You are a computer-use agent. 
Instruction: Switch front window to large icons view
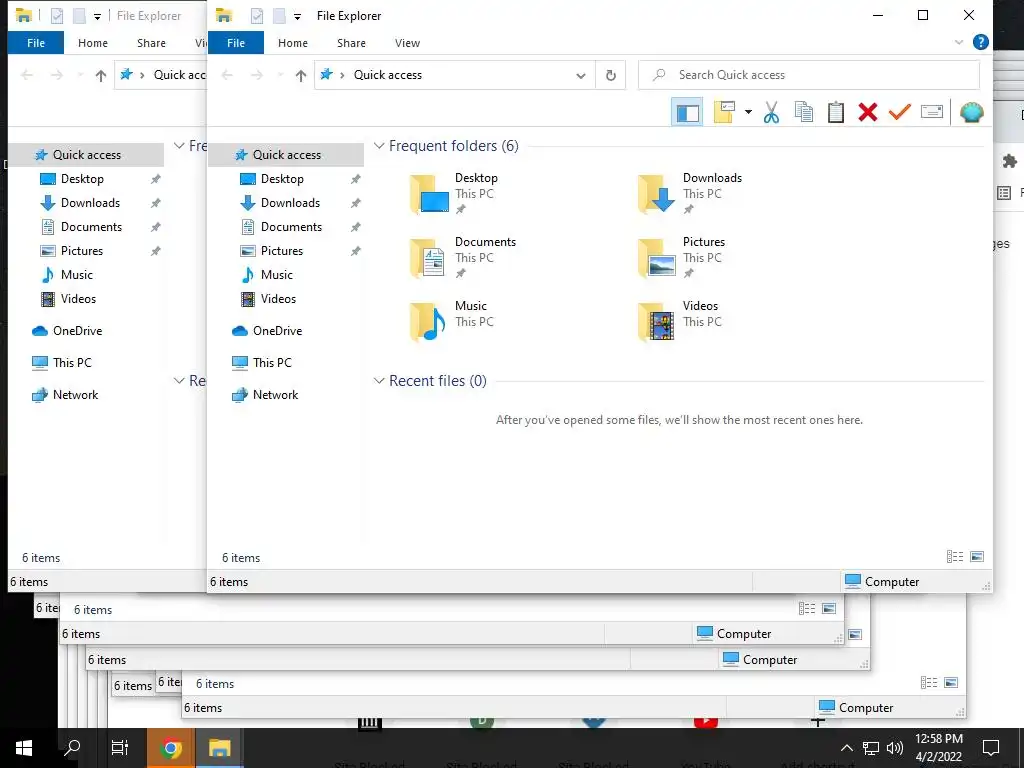click(x=977, y=557)
